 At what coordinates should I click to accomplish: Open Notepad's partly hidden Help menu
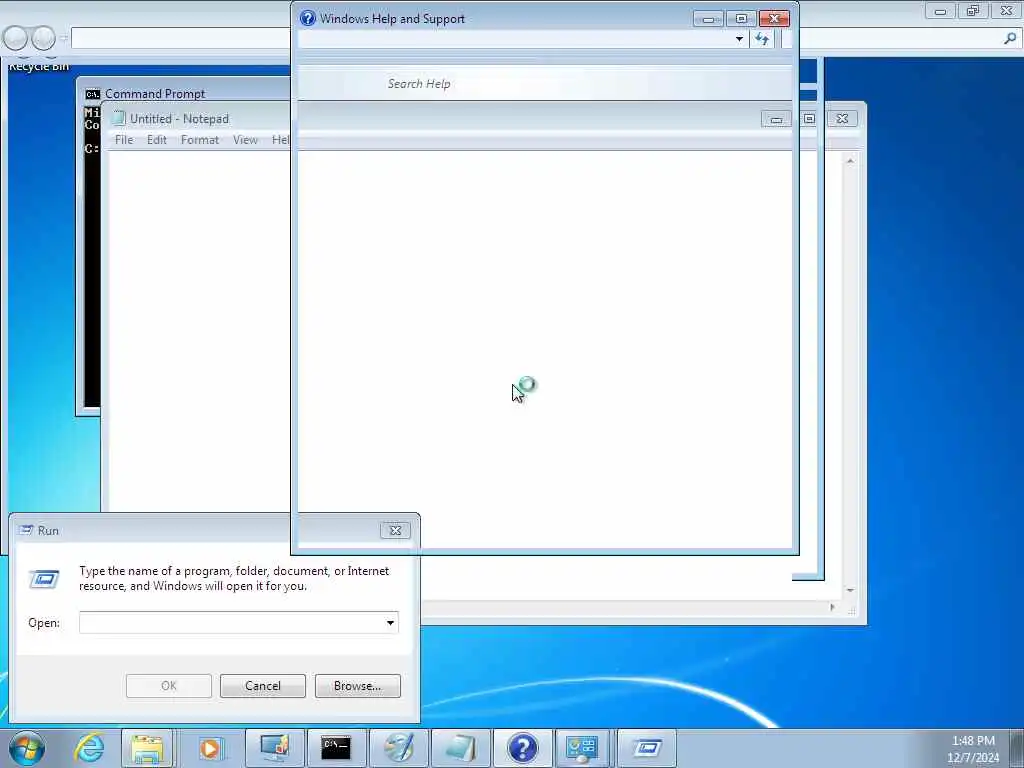(280, 140)
